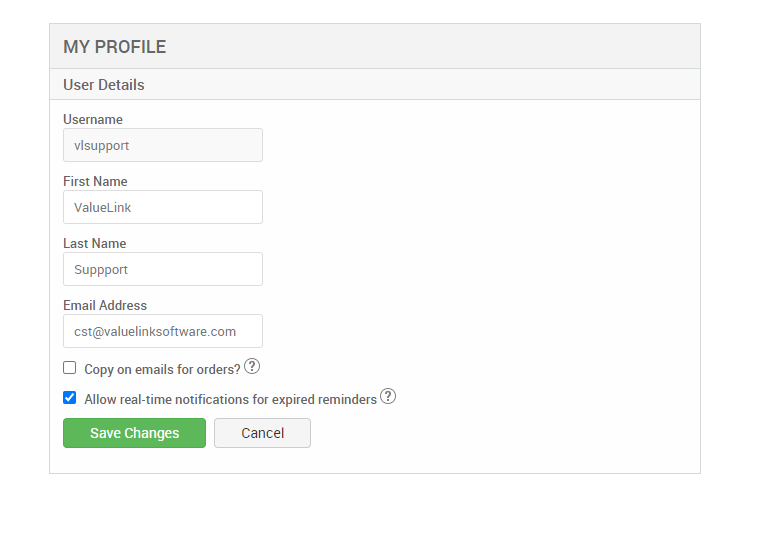The width and height of the screenshot is (780, 544).
Task: Click the Last Name label
Action: pyautogui.click(x=95, y=243)
